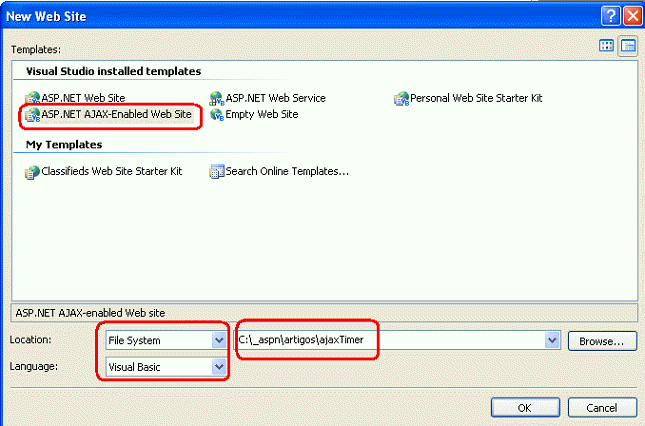
Task: Click the My Templates header
Action: (x=64, y=145)
